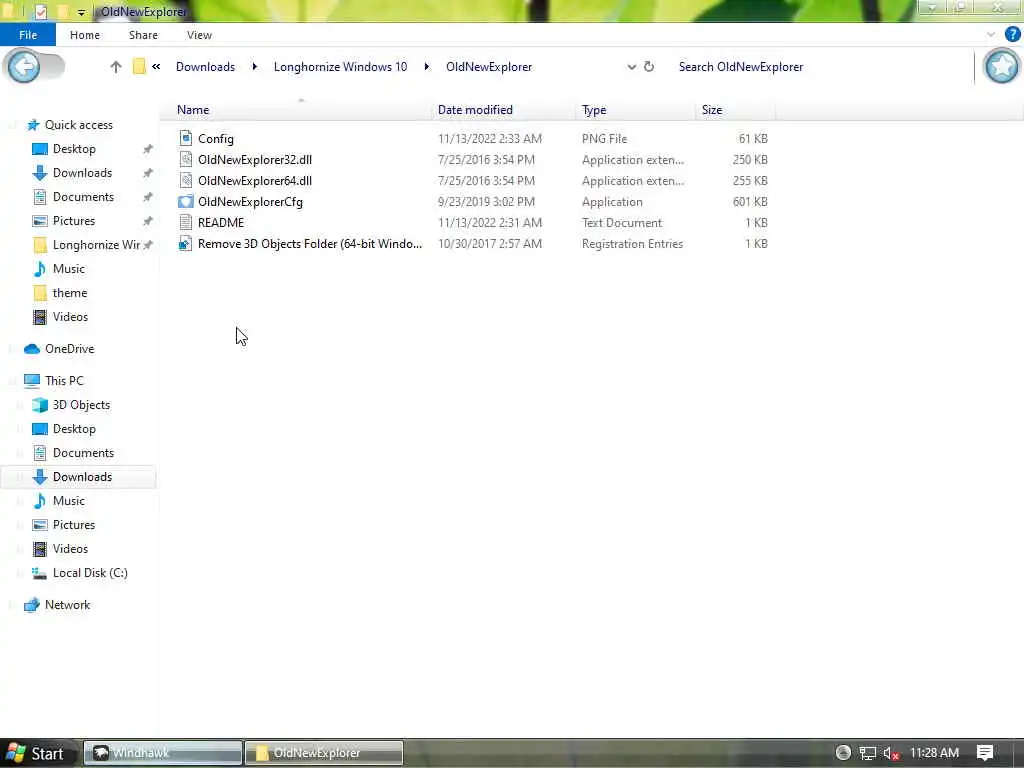1024x768 pixels.
Task: Sort files by the Size column header
Action: [736, 110]
